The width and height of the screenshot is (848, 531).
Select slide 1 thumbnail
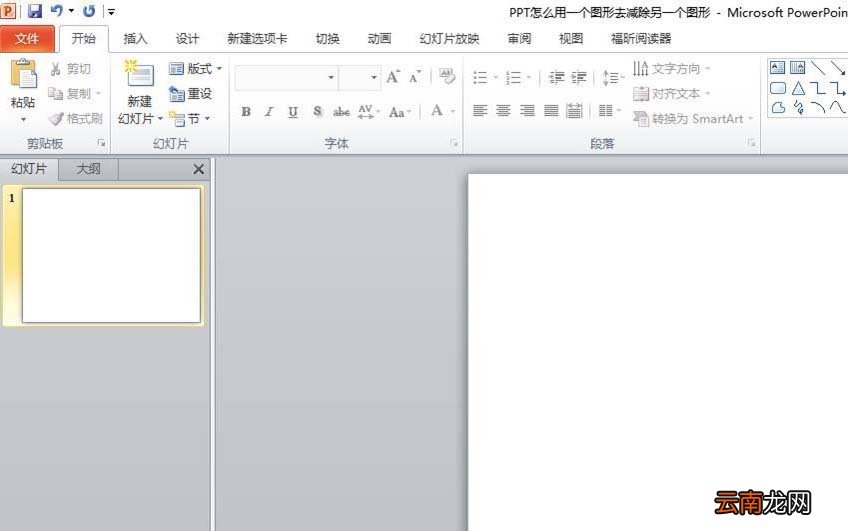click(111, 255)
